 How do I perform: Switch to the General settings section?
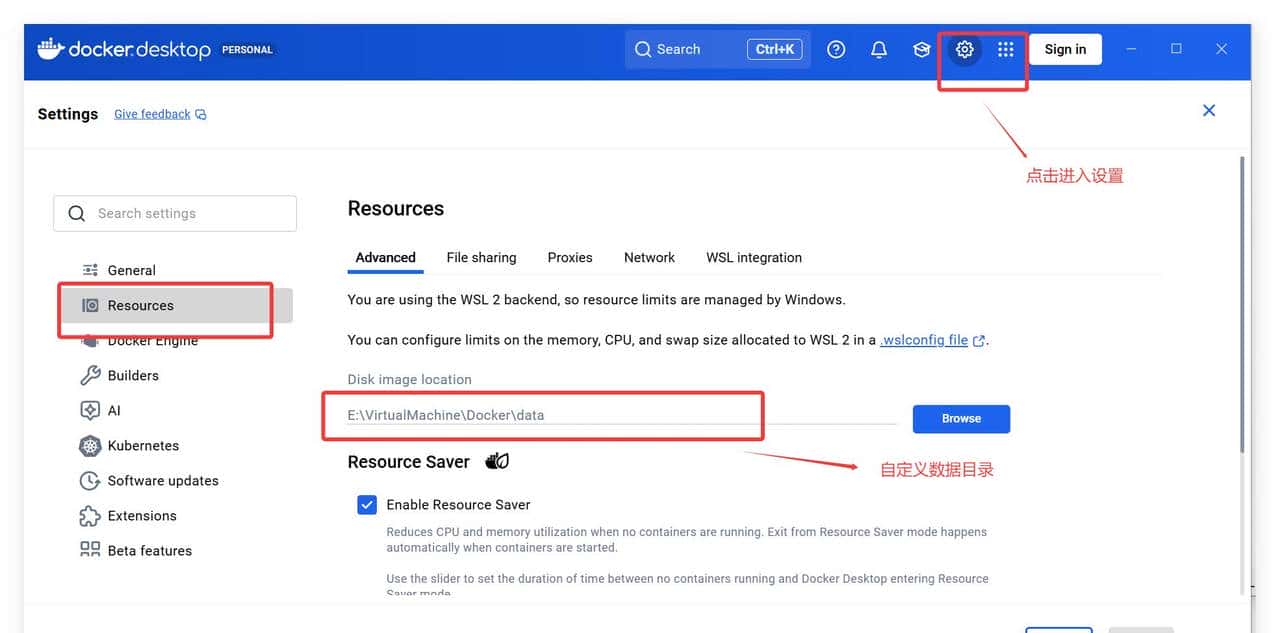(x=131, y=270)
